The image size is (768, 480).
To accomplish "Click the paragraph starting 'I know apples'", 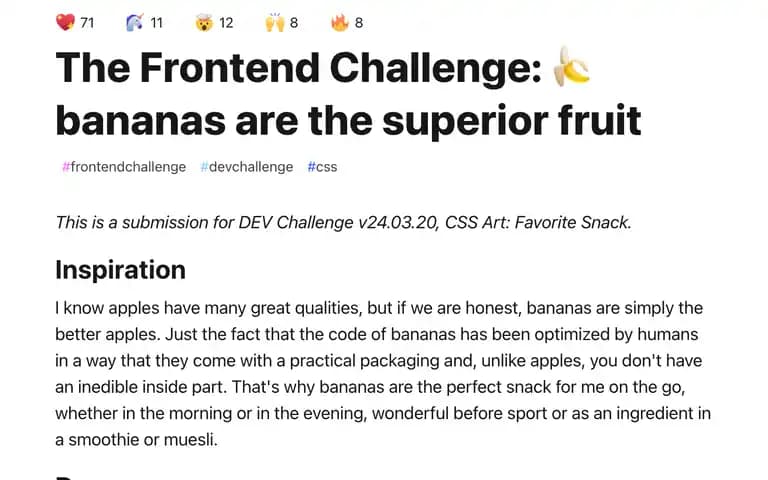I will click(383, 374).
